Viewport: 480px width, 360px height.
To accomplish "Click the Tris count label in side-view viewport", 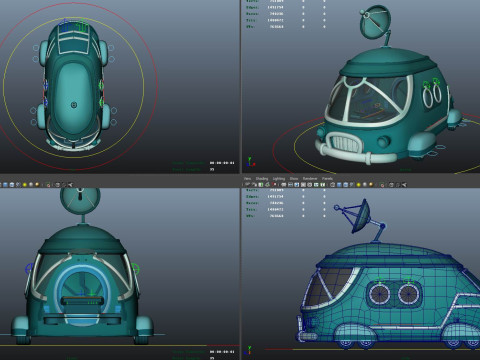I will [251, 209].
